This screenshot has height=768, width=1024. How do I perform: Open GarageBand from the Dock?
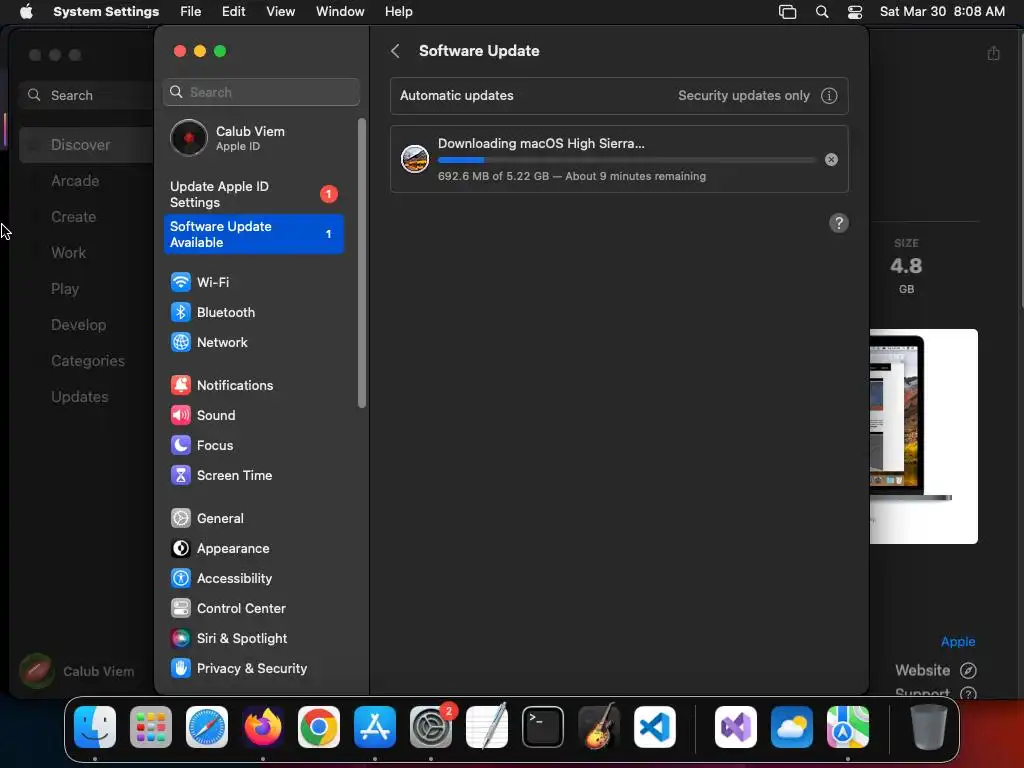(599, 727)
